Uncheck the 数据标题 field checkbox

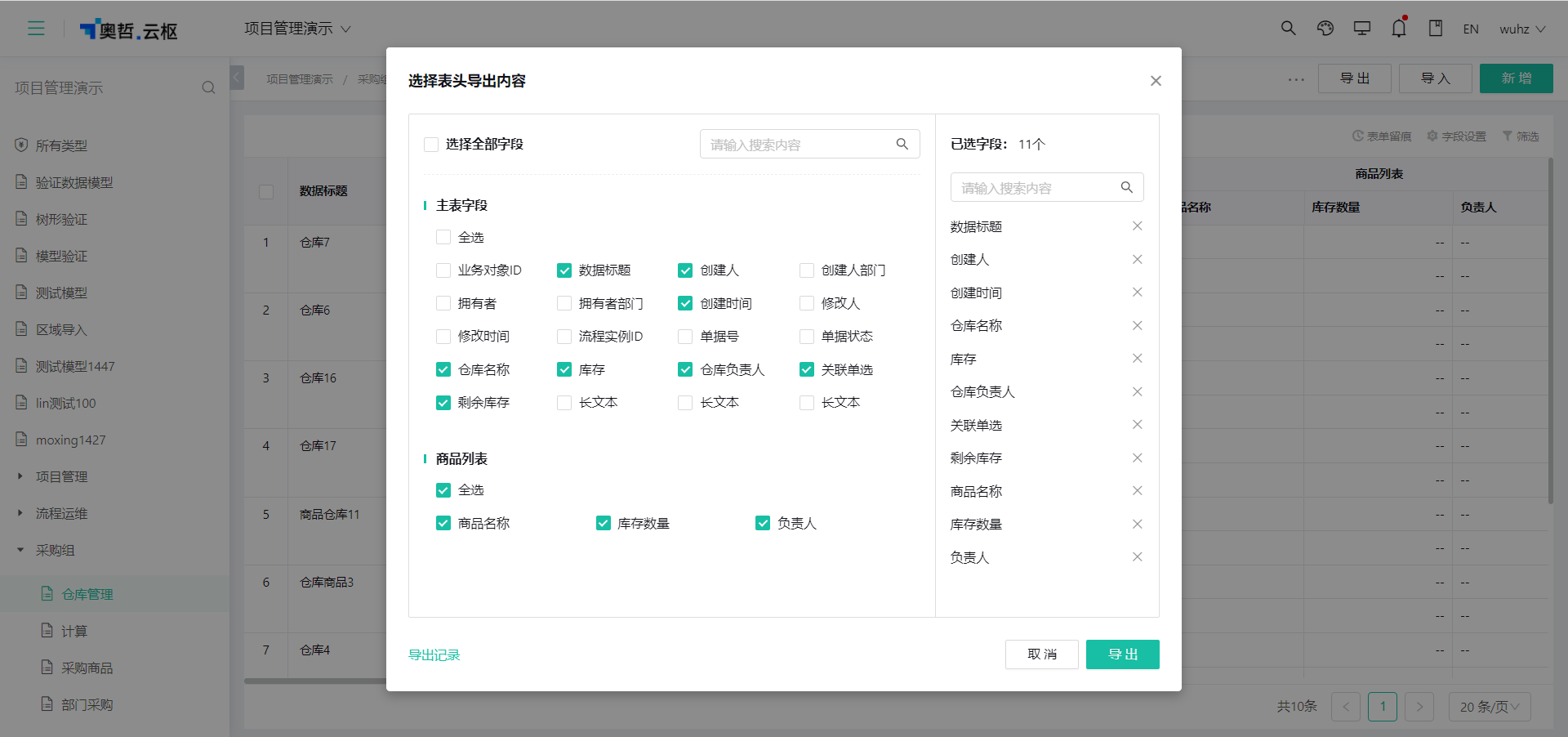tap(564, 270)
